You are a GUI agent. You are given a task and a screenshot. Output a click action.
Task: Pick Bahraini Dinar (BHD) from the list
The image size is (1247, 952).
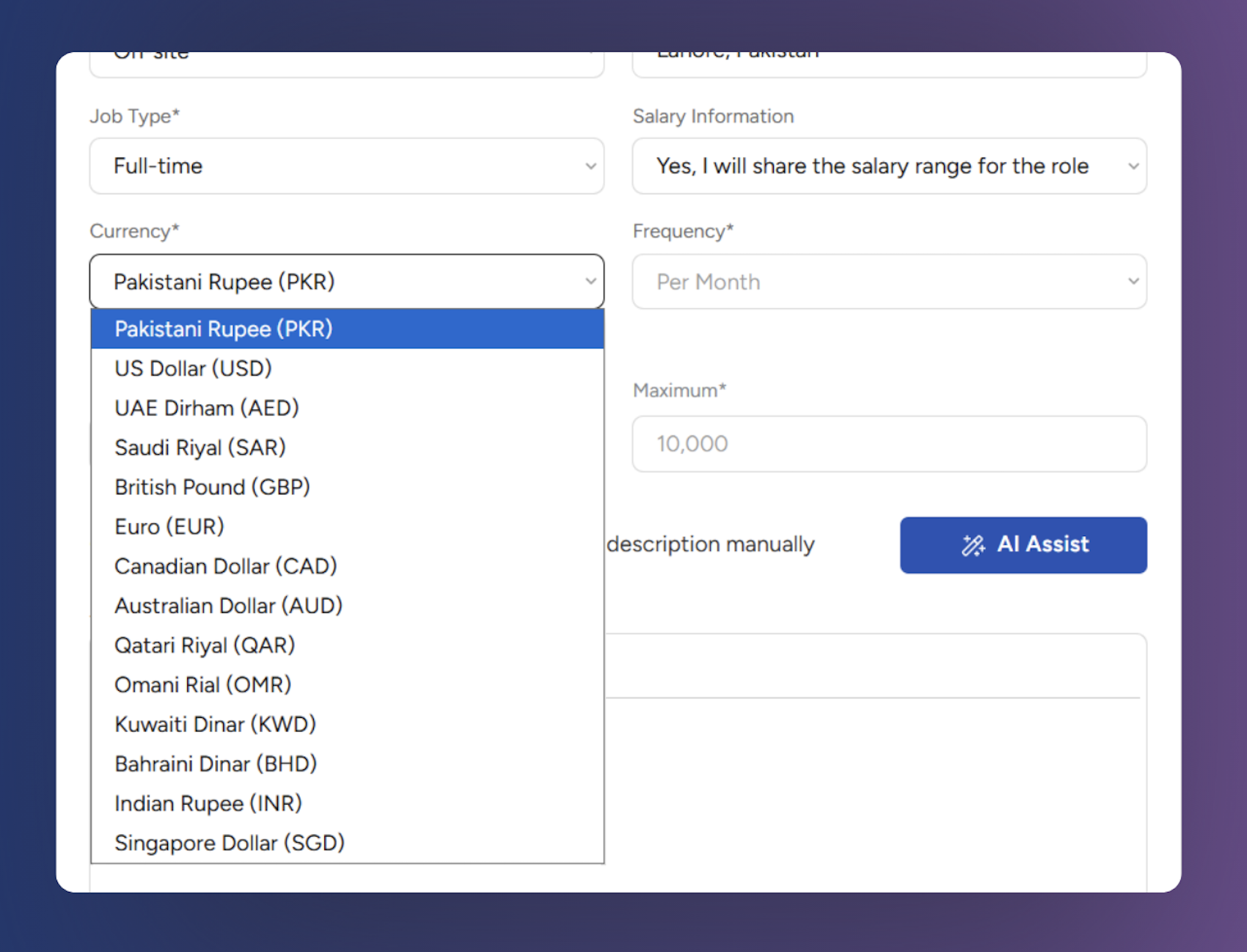[x=348, y=764]
